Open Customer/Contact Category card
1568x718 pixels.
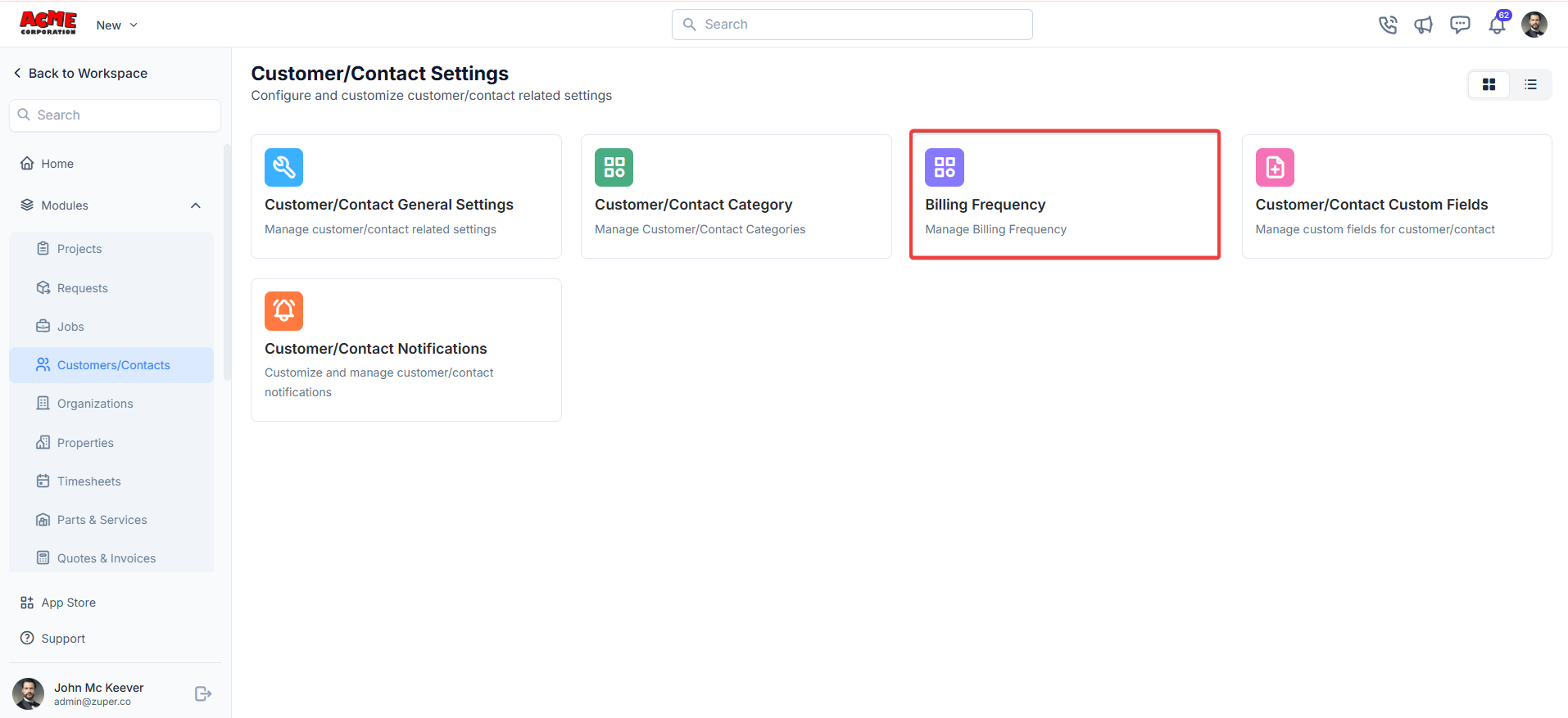736,196
